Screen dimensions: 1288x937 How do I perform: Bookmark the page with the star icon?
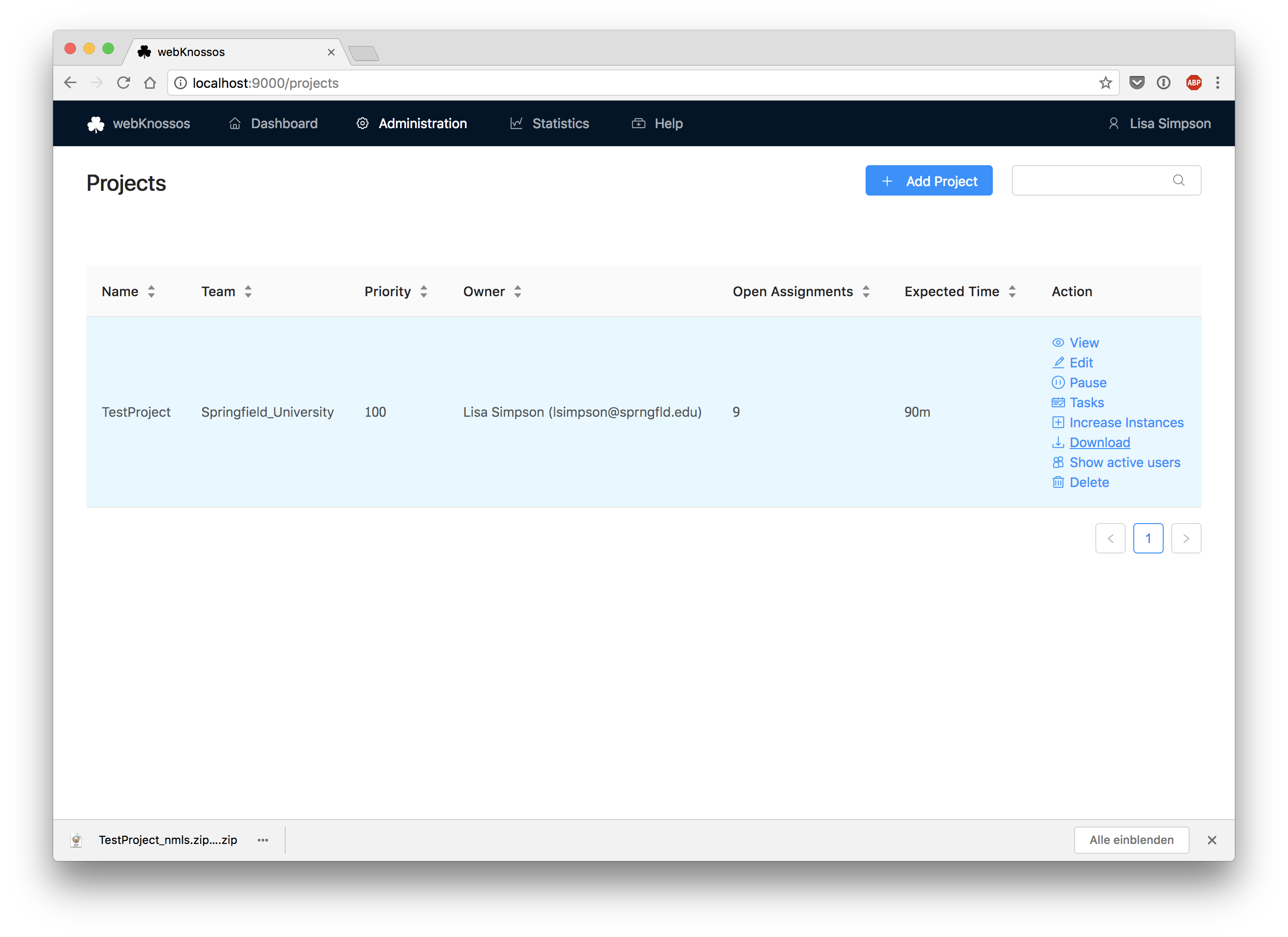pos(1105,83)
